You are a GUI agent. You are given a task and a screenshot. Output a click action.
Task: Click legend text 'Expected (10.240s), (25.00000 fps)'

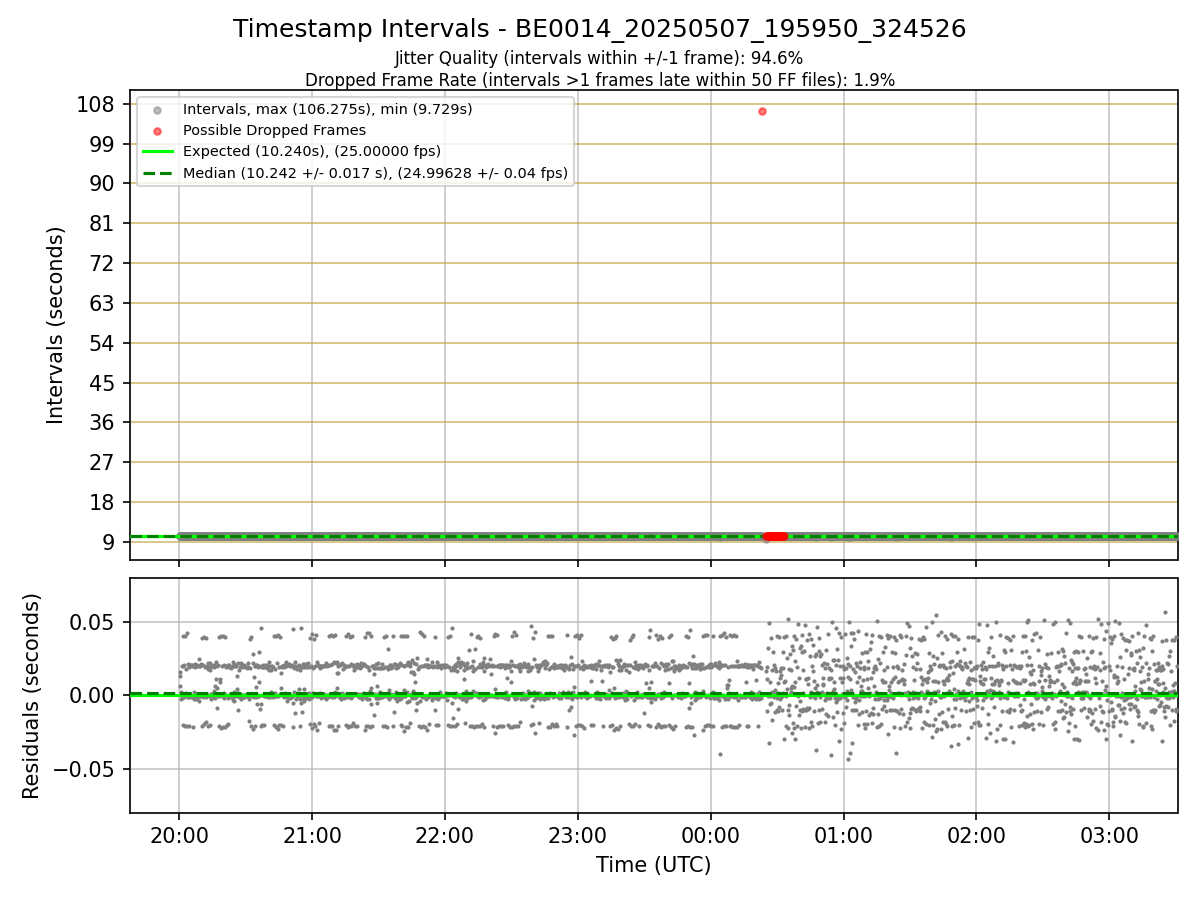click(x=312, y=152)
